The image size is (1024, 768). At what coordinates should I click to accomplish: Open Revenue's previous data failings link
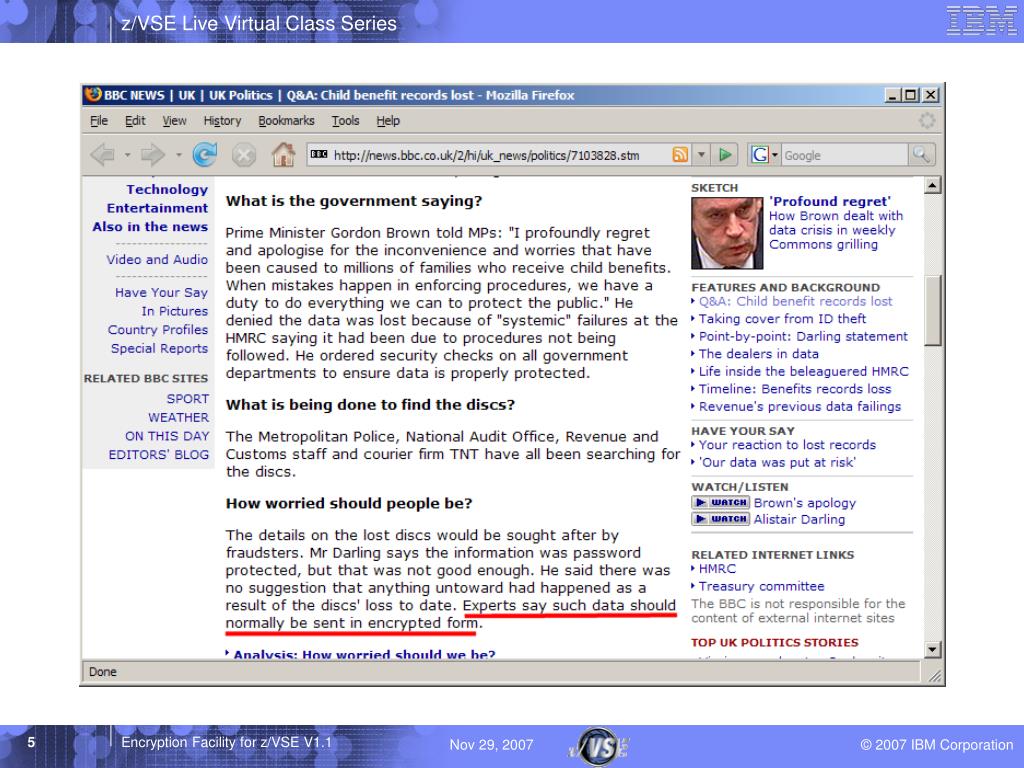pyautogui.click(x=800, y=407)
